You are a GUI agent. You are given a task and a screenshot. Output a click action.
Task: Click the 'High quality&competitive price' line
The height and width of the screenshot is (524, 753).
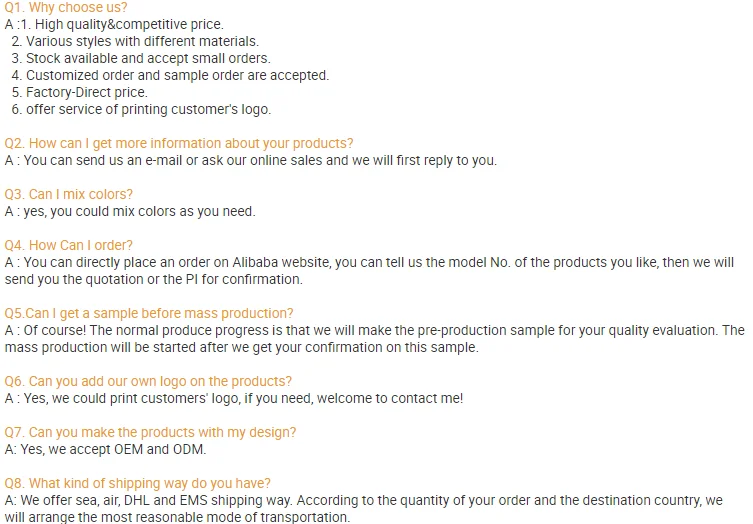pos(130,24)
